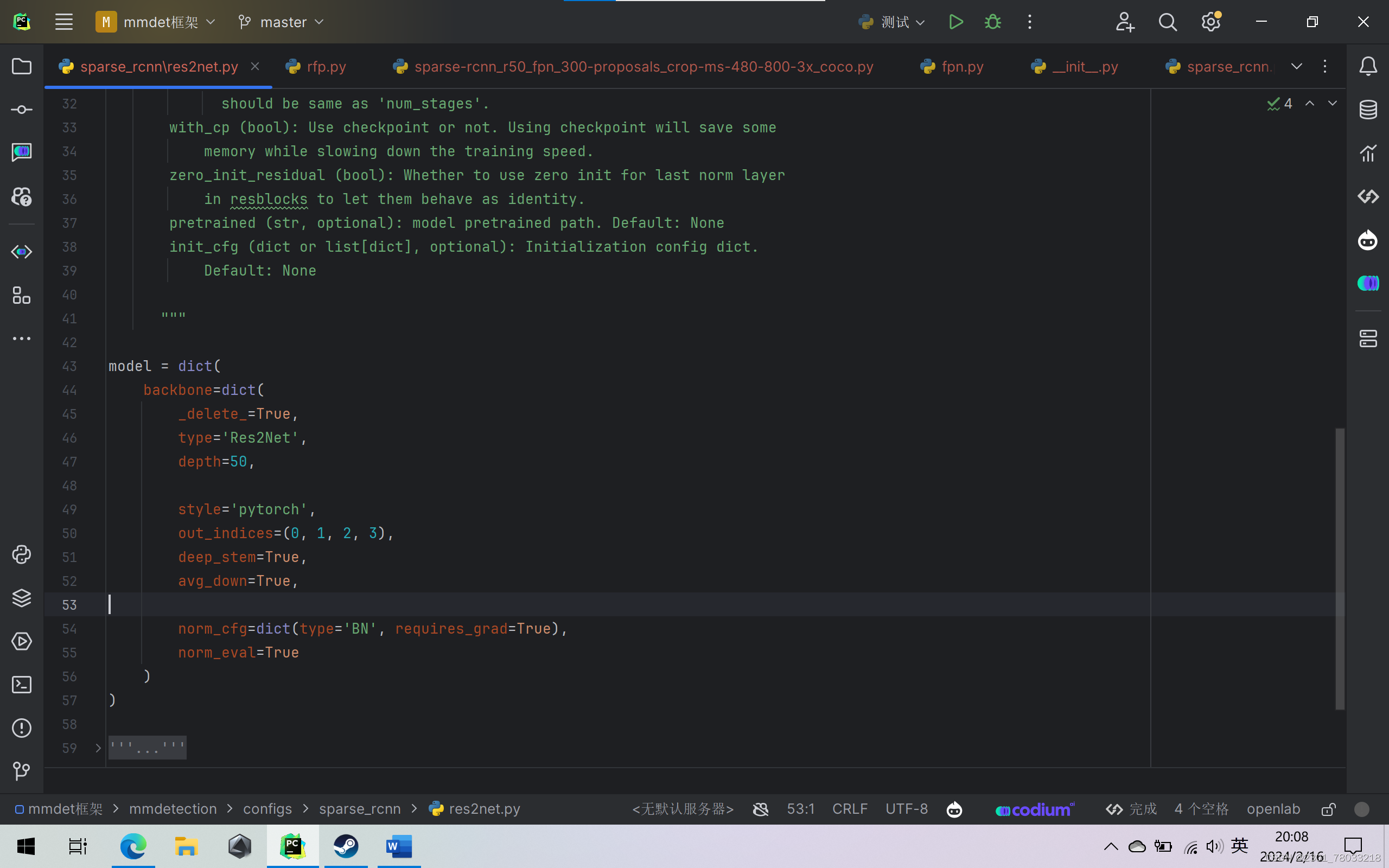Open the Python Packages tool window
Screen dimensions: 1389x868
tap(21, 598)
